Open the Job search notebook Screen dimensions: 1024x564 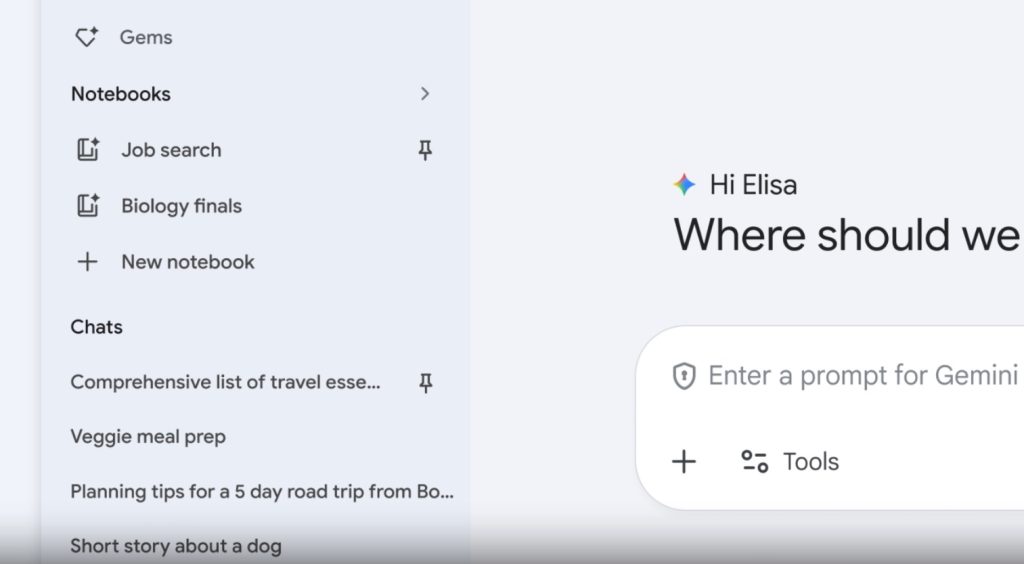[x=171, y=150]
